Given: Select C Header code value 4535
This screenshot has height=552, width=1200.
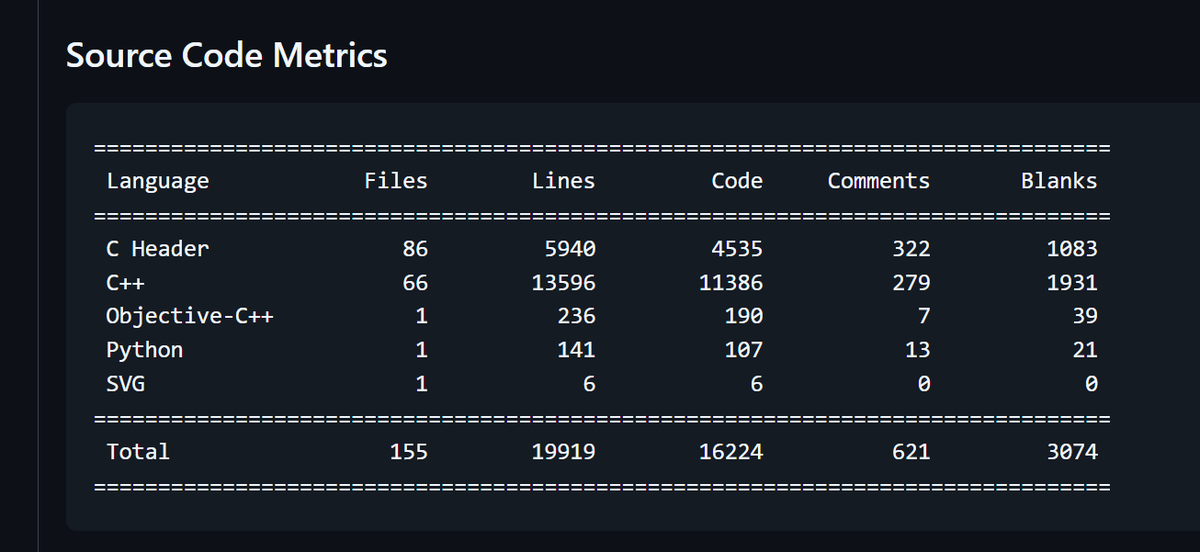Looking at the screenshot, I should pyautogui.click(x=737, y=249).
